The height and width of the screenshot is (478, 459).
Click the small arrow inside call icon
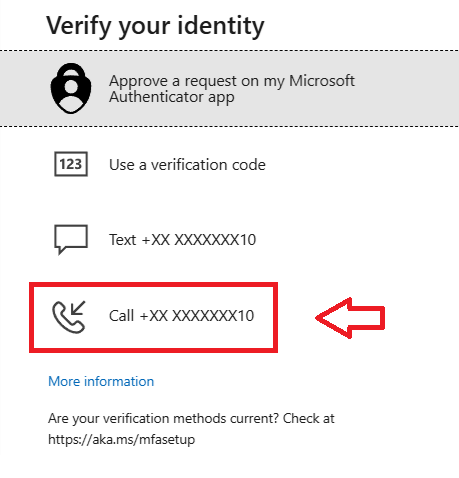pyautogui.click(x=79, y=308)
